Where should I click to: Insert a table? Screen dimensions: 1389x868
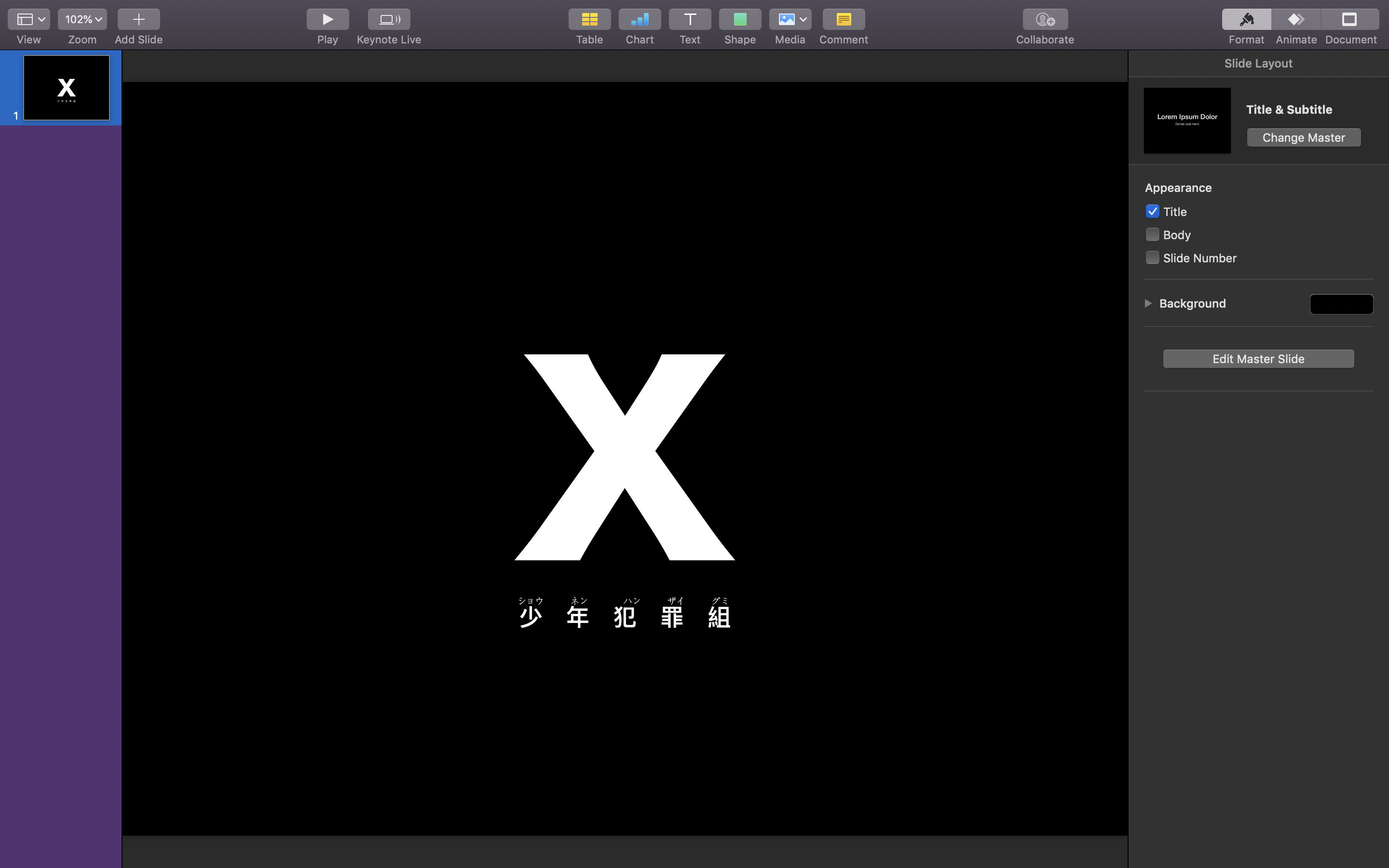tap(589, 19)
